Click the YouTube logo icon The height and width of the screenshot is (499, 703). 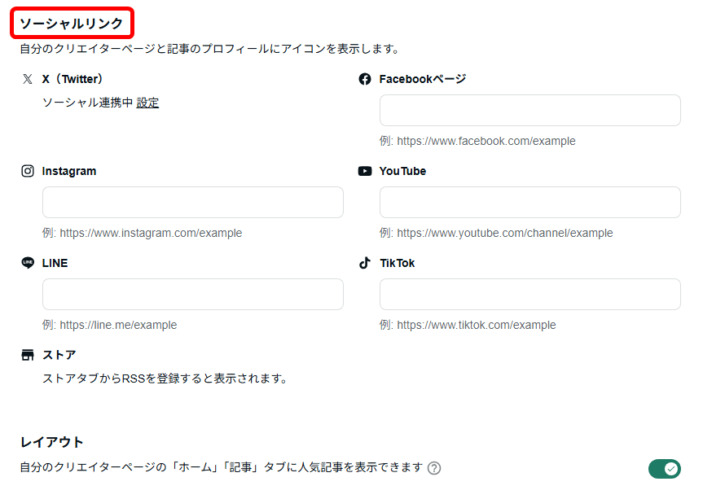pyautogui.click(x=365, y=171)
